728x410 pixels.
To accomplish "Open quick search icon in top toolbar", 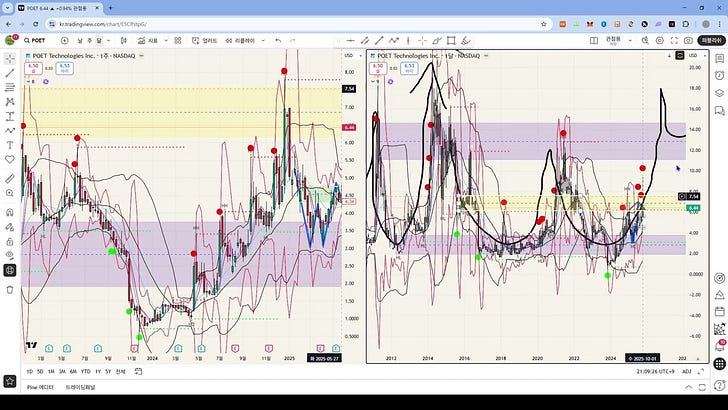I will tap(645, 41).
